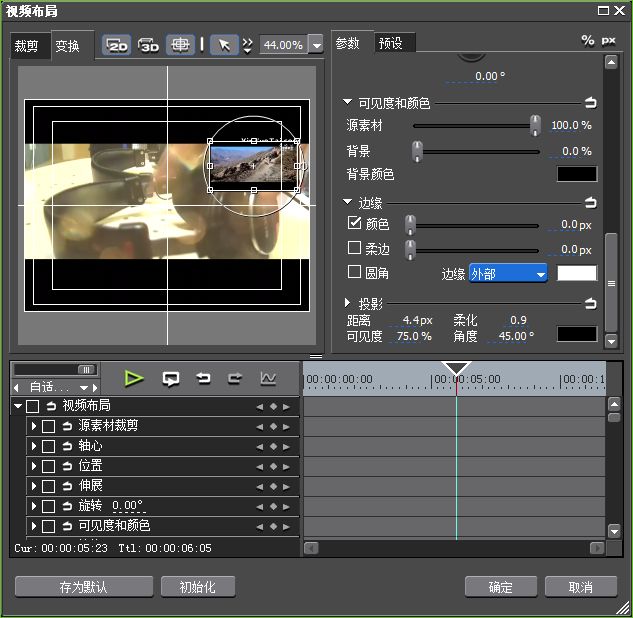The image size is (633, 618).
Task: Click the redo arrow in timeline toolbar
Action: click(235, 378)
